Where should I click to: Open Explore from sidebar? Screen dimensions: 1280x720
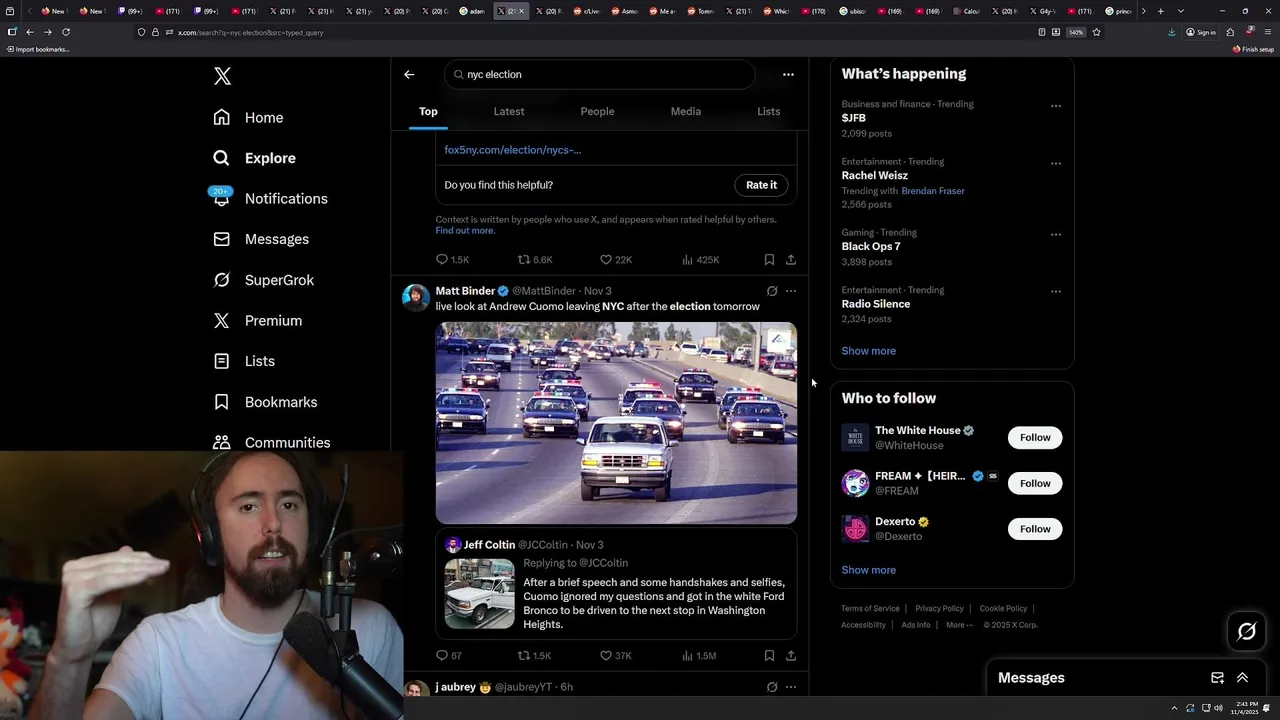click(x=255, y=158)
